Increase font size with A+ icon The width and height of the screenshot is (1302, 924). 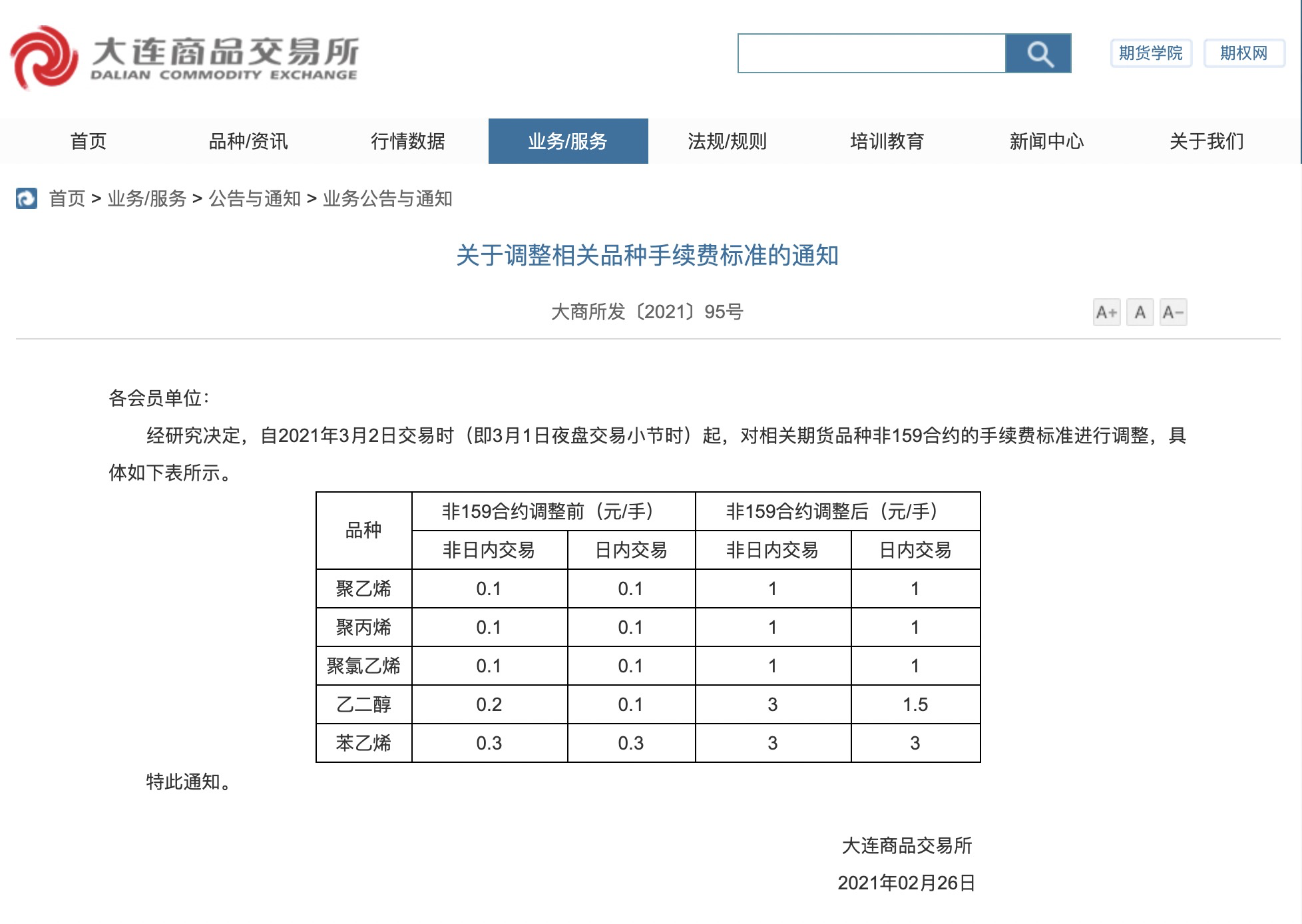[x=1106, y=312]
